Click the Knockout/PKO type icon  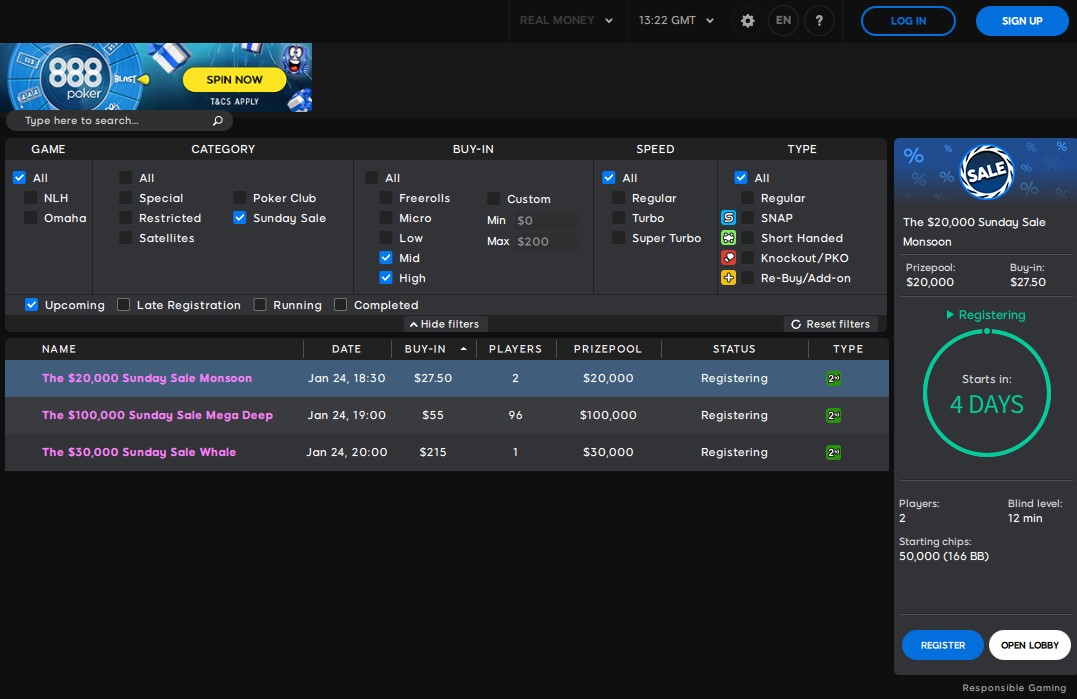[x=728, y=258]
